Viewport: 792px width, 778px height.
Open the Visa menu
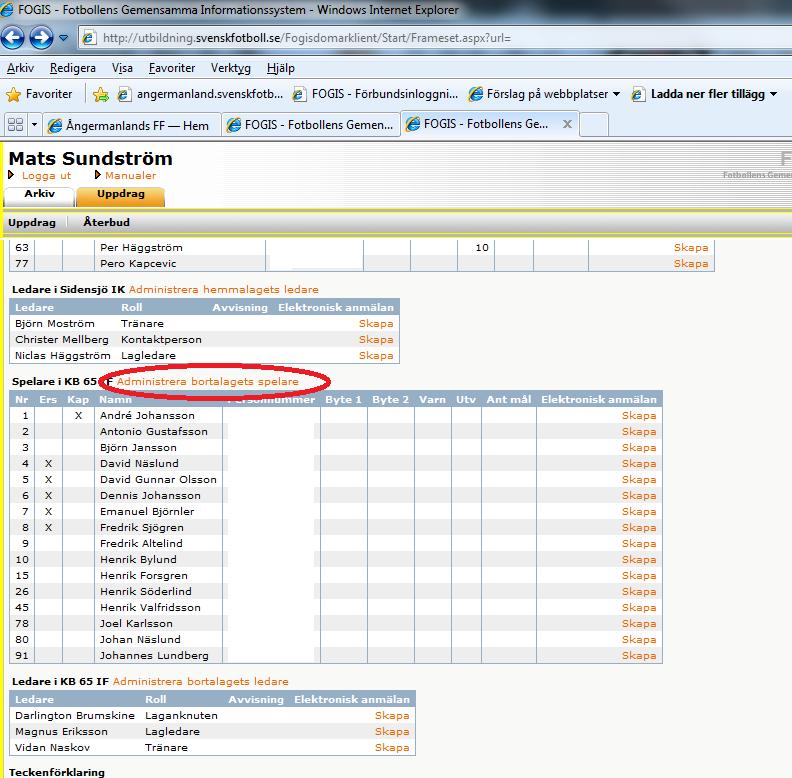tap(122, 68)
